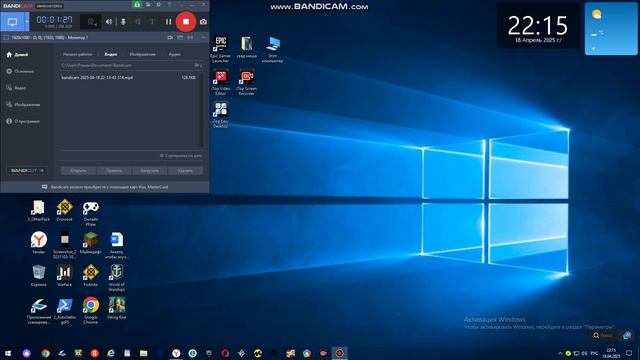
Task: Open This PC desktop icon
Action: [x=272, y=49]
